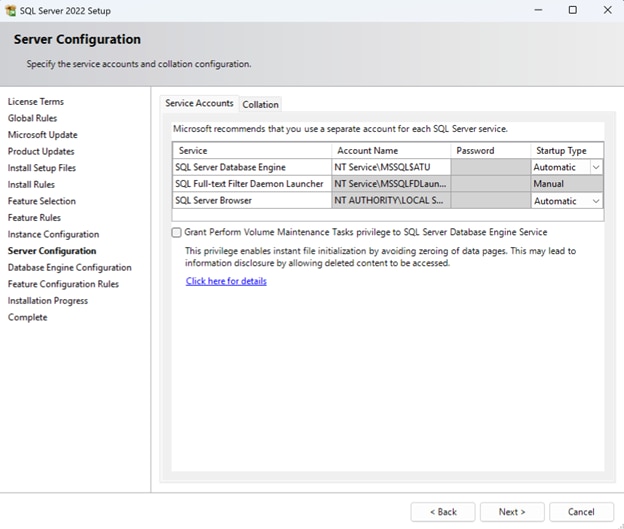This screenshot has height=529, width=624.
Task: Select the SQL Full-text Filter Daemon Launcher row
Action: pos(388,184)
